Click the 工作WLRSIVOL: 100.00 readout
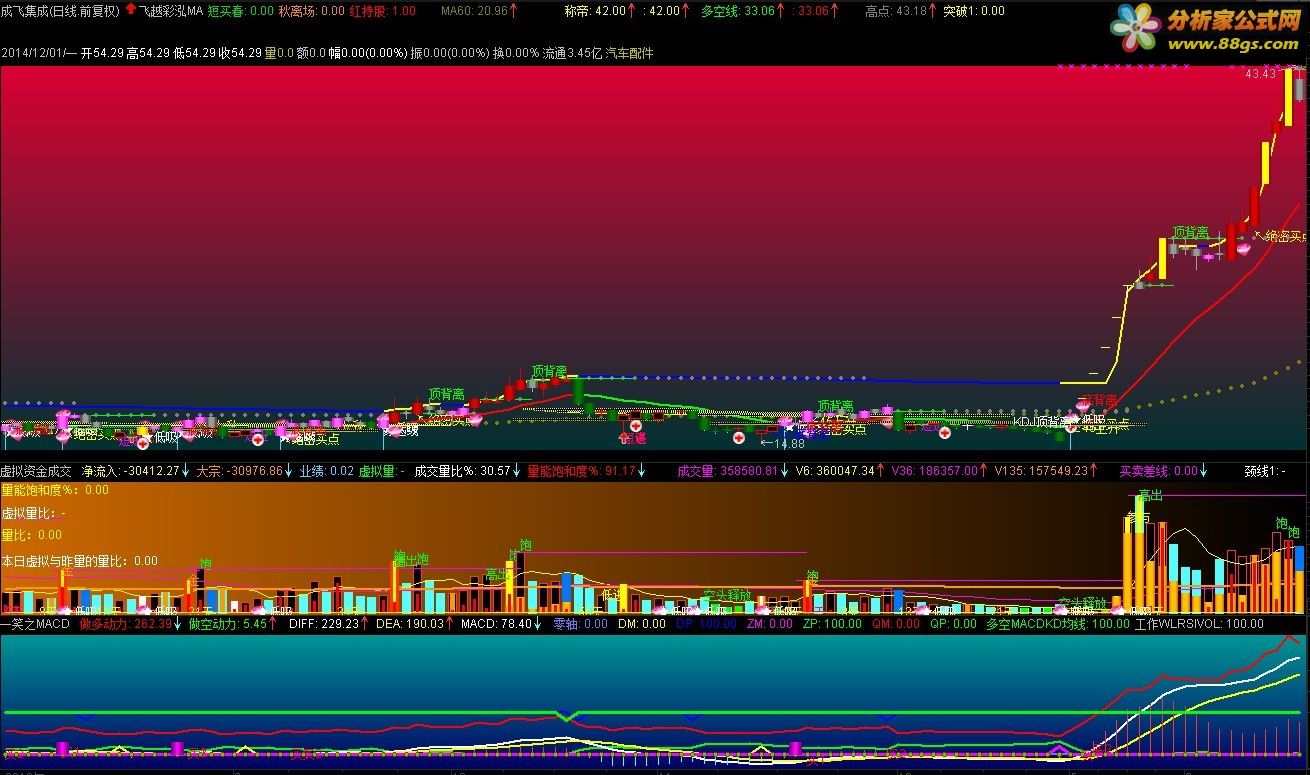1310x775 pixels. tap(1200, 624)
